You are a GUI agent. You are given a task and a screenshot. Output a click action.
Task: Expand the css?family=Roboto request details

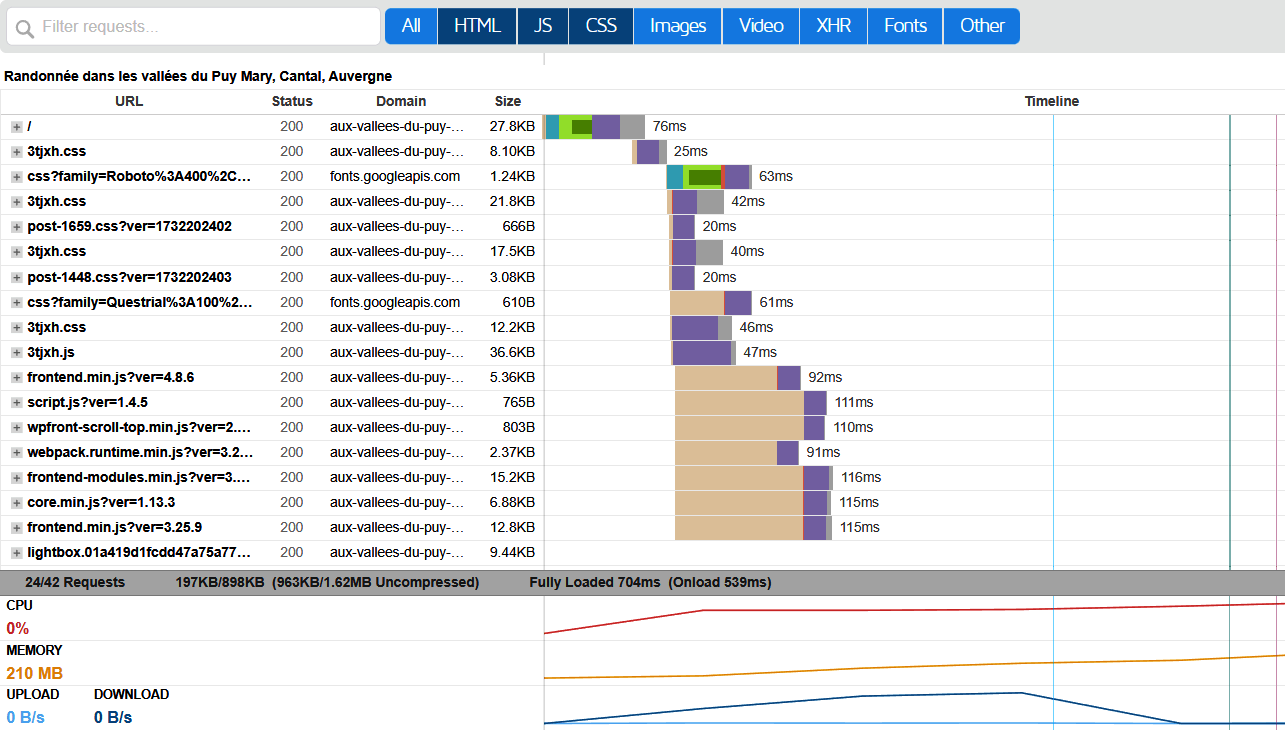tap(16, 177)
